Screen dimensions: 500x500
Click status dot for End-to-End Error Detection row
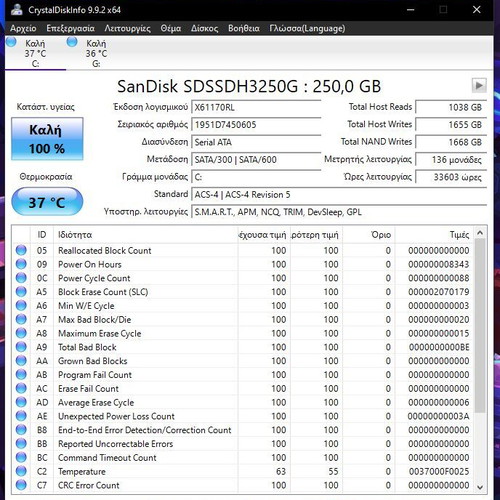click(21, 430)
